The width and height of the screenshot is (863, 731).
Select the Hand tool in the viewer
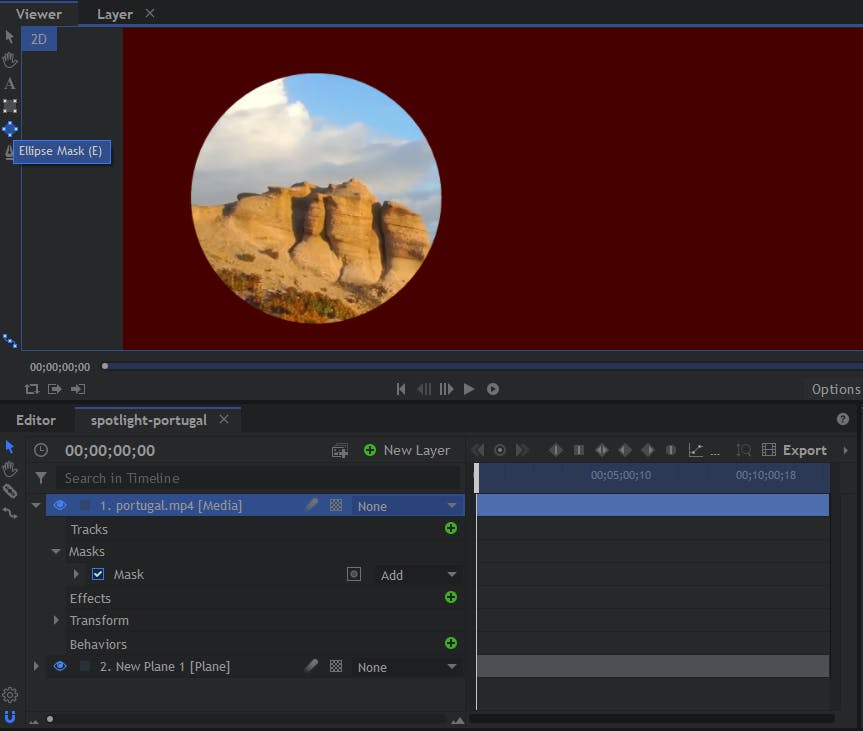(x=10, y=60)
